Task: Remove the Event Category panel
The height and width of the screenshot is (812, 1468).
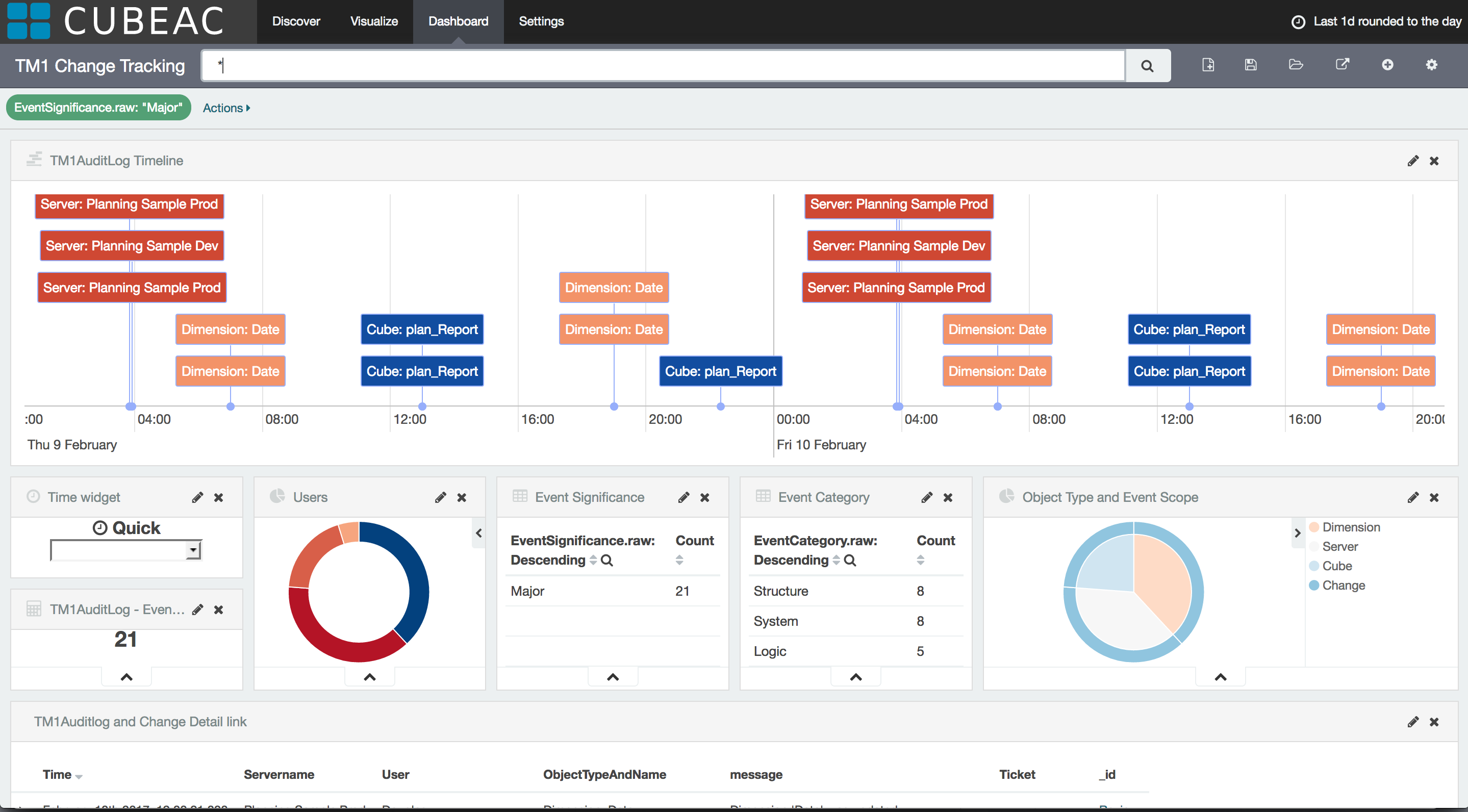Action: [x=948, y=497]
